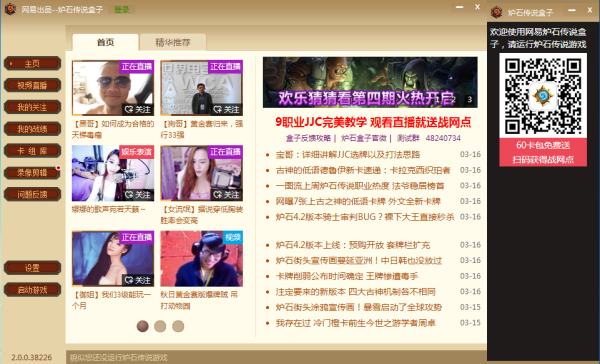
Task: Open news 炉石街头涂鸦宣传画
Action: pyautogui.click(x=359, y=307)
